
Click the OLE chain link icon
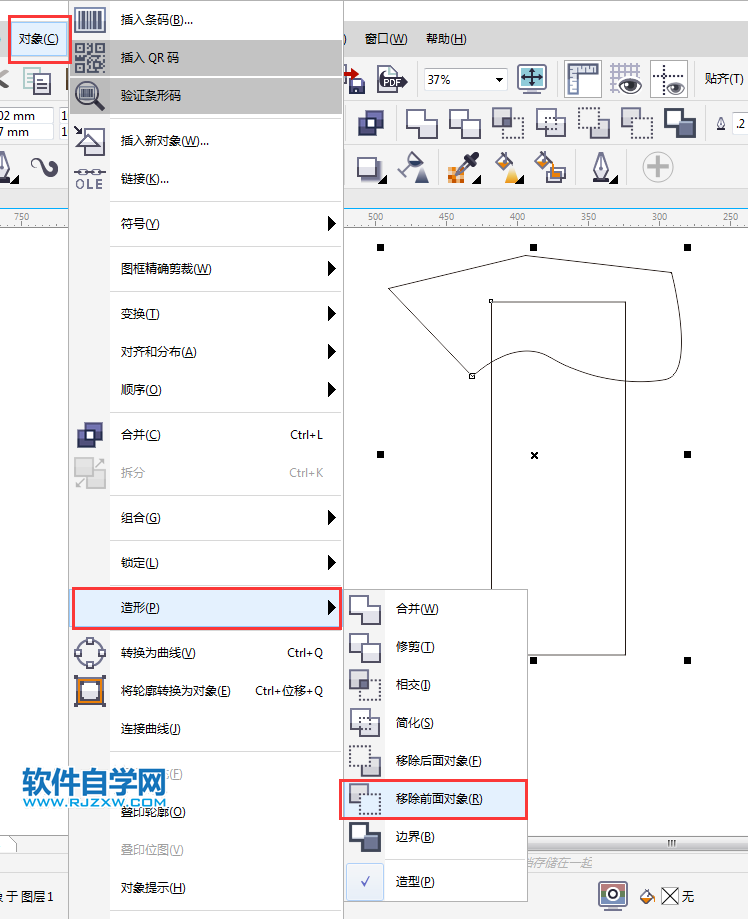coord(89,179)
